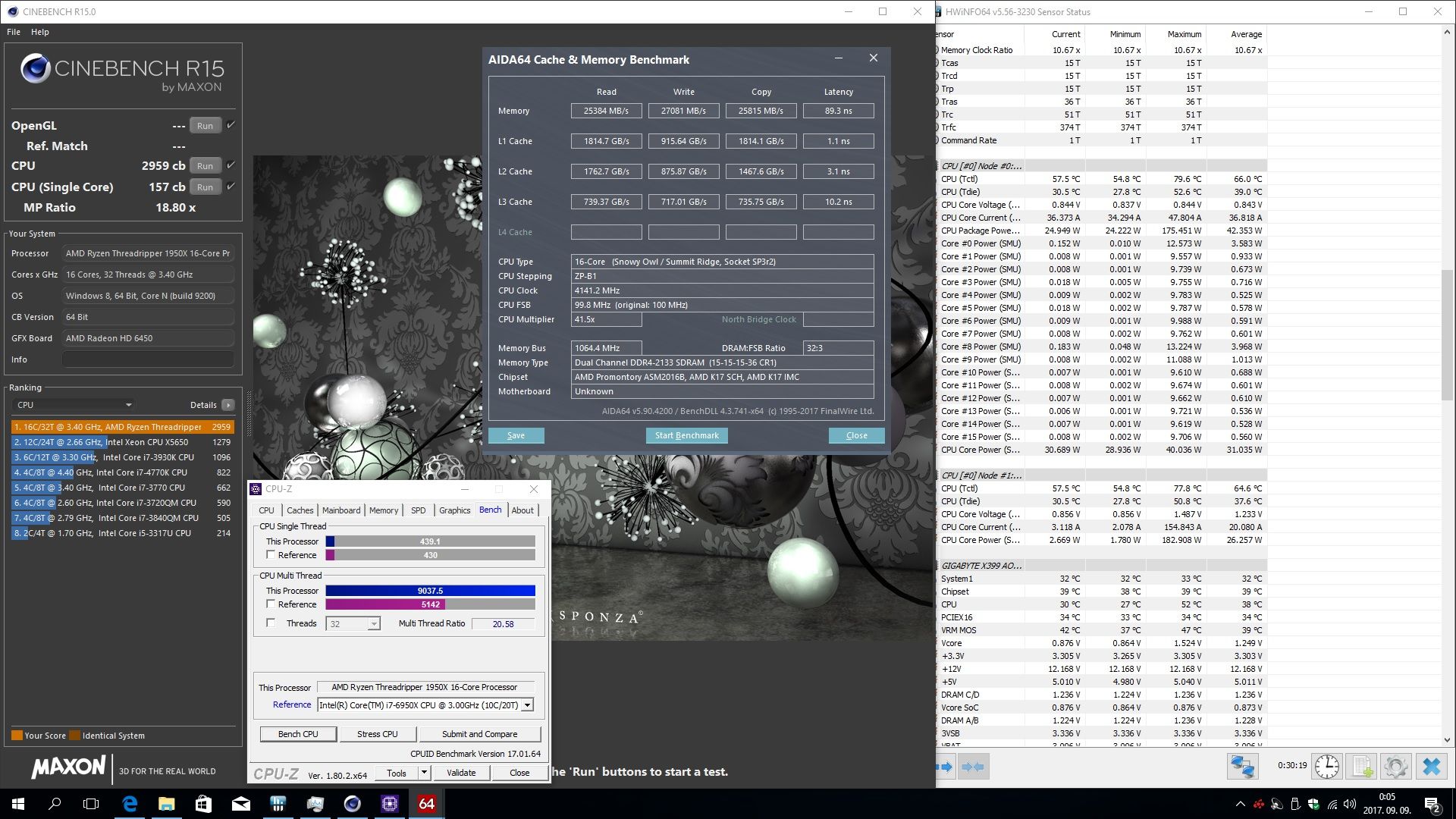Open the CPU-Z taskbar icon
Viewport: 1456px width, 819px height.
point(390,804)
